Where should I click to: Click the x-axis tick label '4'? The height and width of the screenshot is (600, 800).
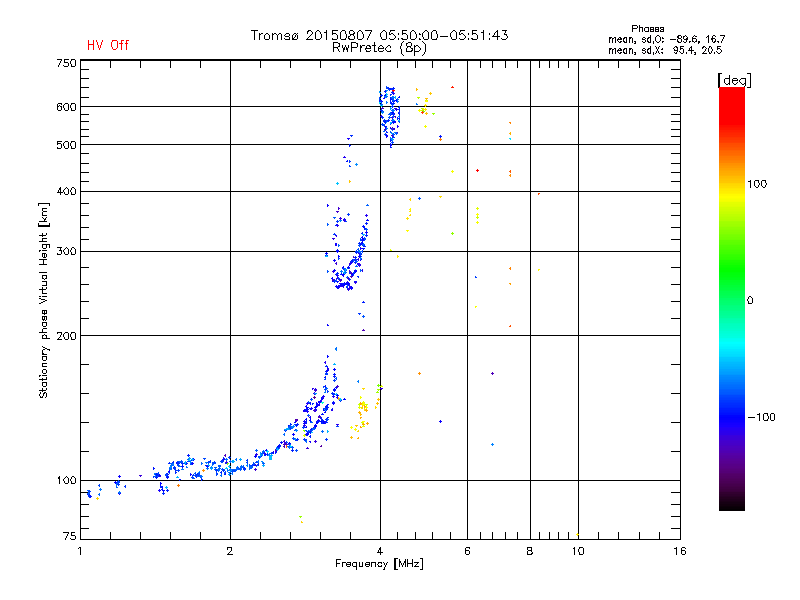380,551
